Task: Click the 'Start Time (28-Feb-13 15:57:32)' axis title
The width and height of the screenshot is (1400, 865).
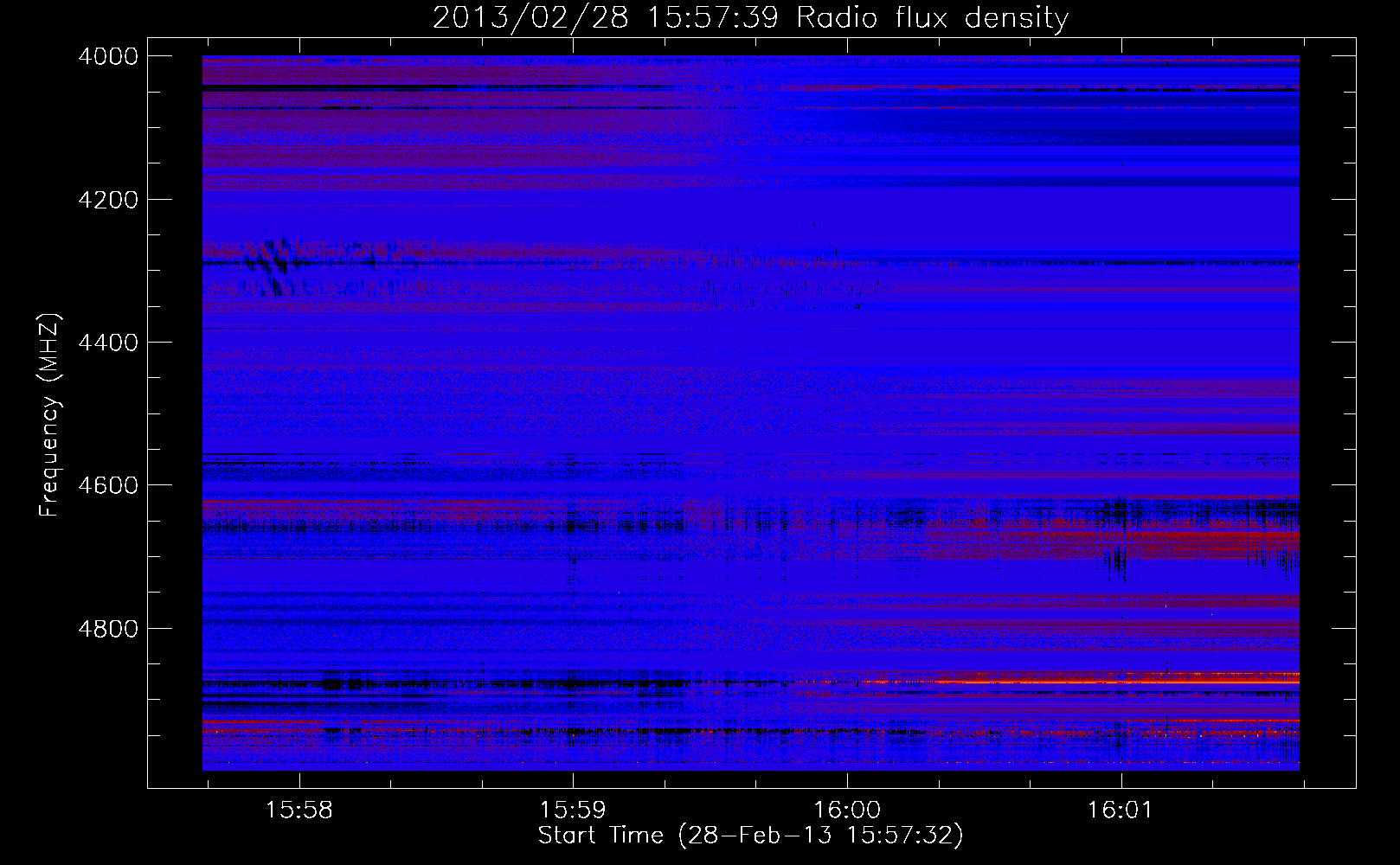Action: click(x=750, y=836)
